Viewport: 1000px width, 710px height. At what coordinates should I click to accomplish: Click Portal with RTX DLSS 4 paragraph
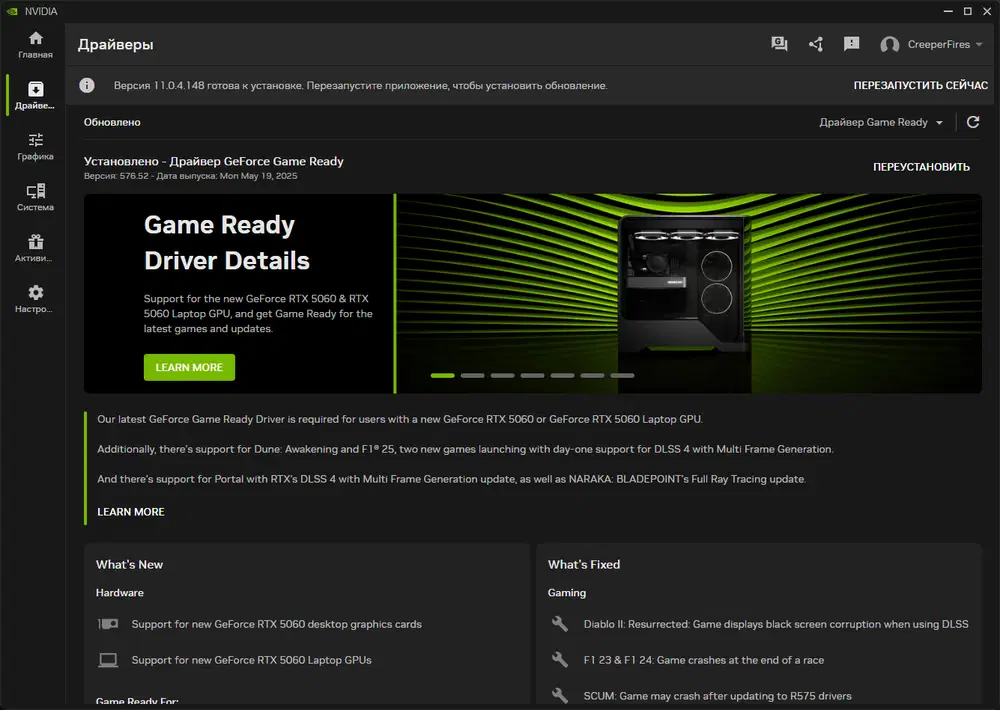452,479
